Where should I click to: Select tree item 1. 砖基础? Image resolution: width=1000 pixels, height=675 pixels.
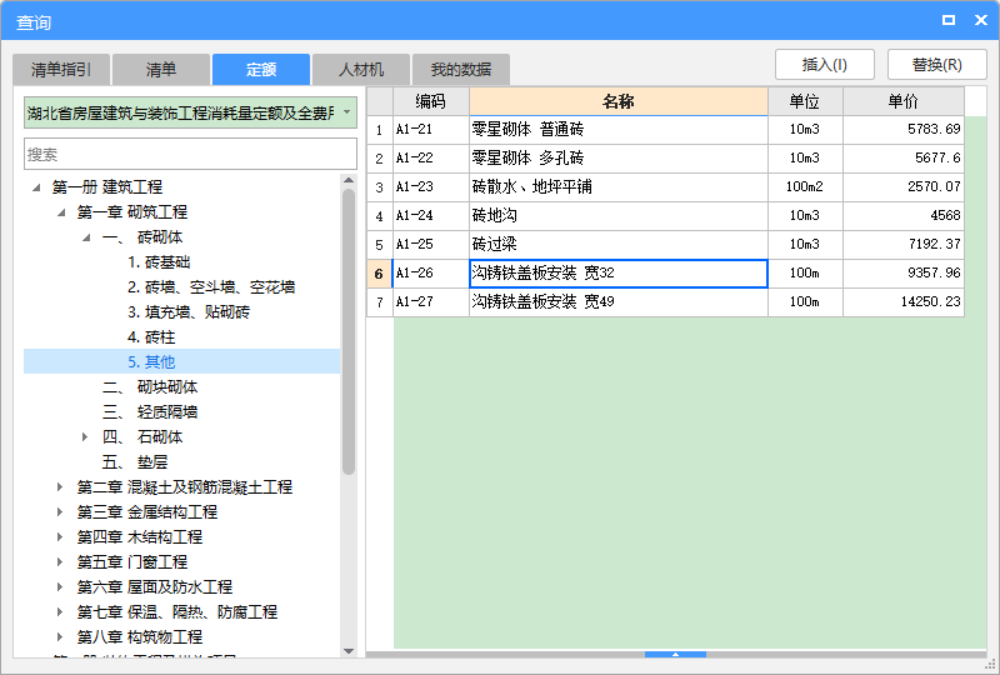159,262
